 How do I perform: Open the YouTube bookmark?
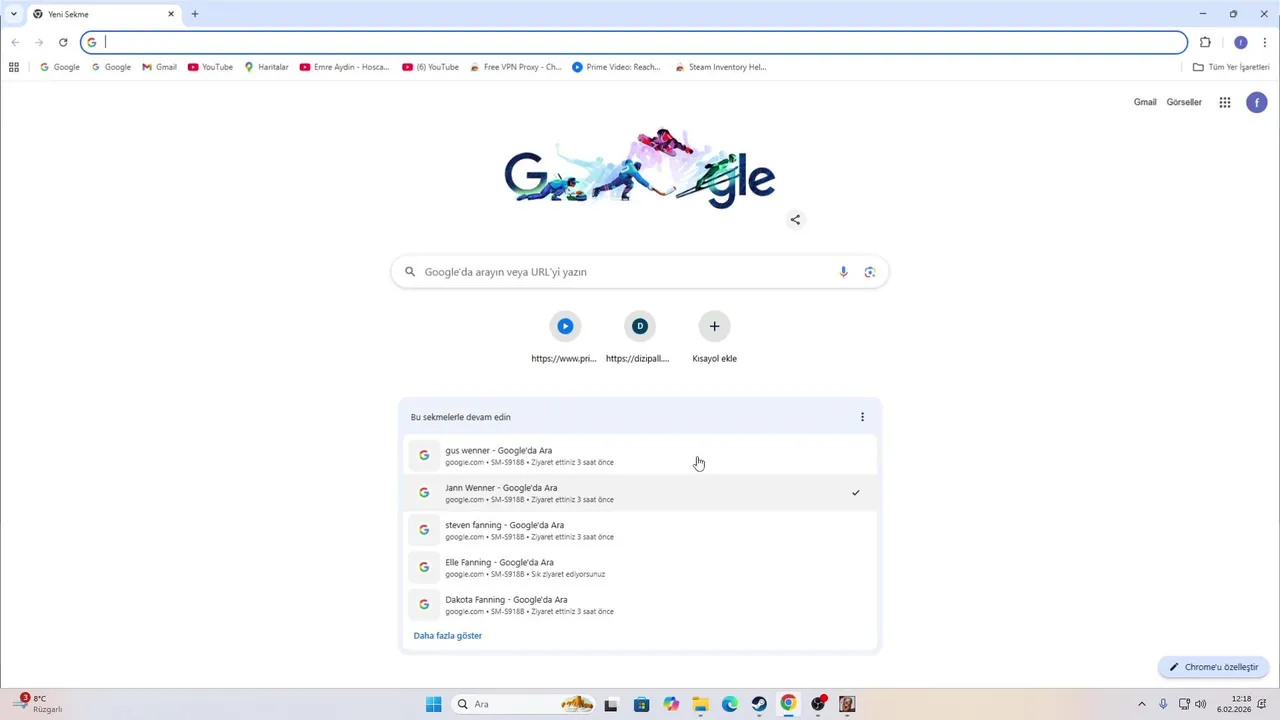(x=210, y=67)
